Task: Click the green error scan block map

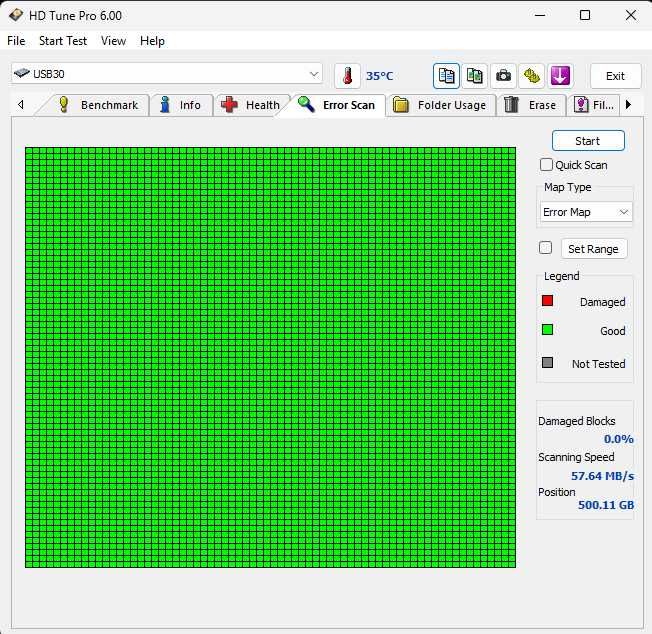Action: click(x=270, y=357)
